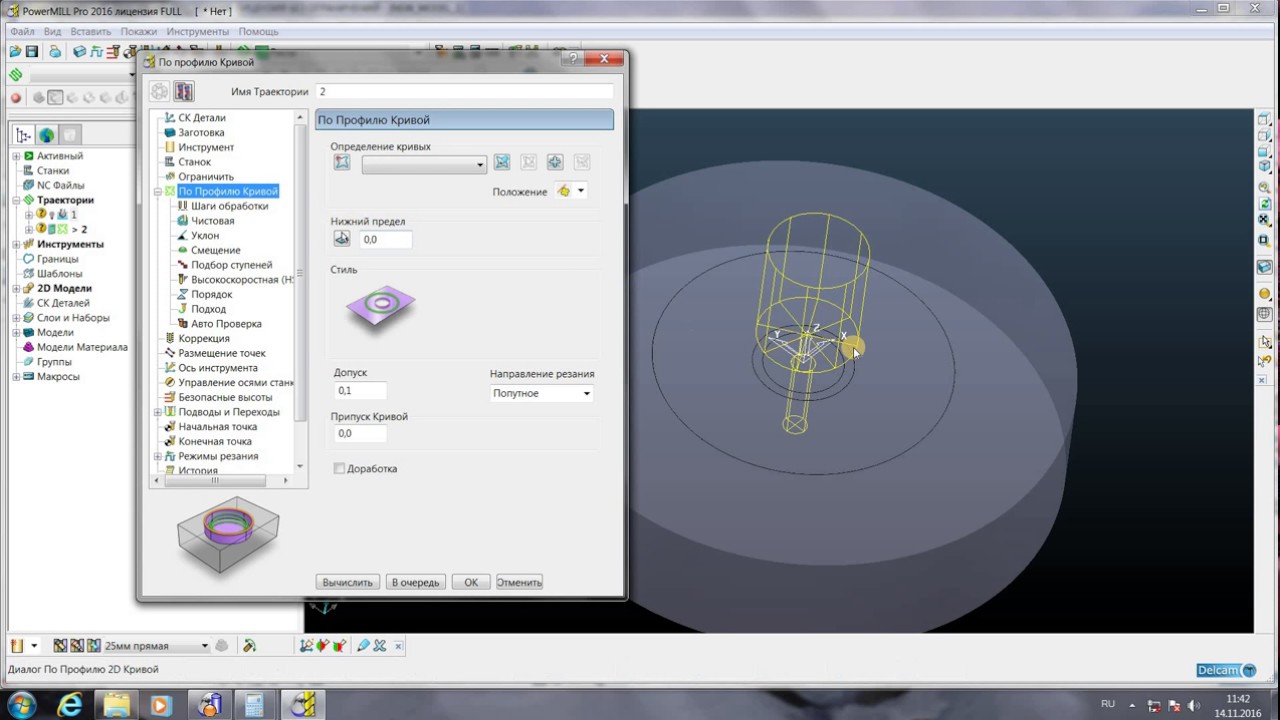Open Internet Explorer from taskbar
This screenshot has width=1280, height=720.
pos(70,705)
